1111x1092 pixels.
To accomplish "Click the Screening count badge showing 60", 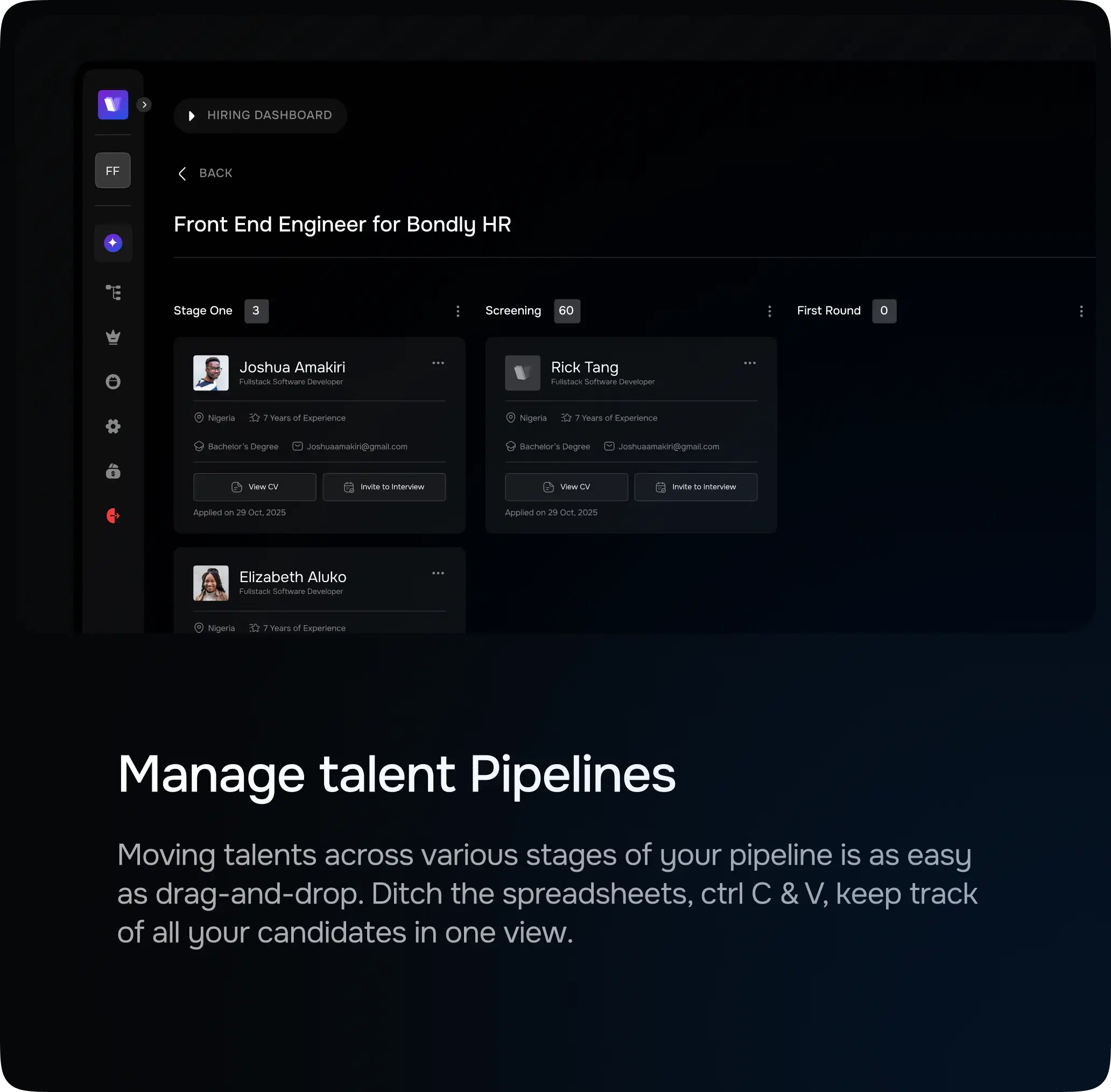I will pos(566,310).
